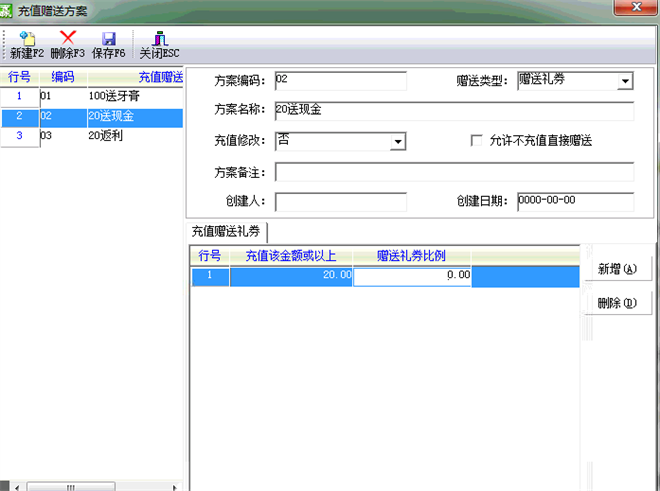Click the 赠送礼券比例 column header
Image resolution: width=660 pixels, height=491 pixels.
coord(412,256)
